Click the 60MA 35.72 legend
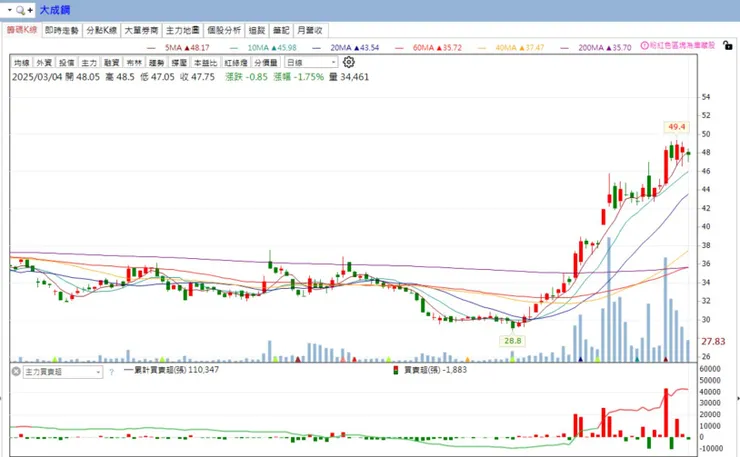Screen dimensions: 740x457 (x=429, y=48)
